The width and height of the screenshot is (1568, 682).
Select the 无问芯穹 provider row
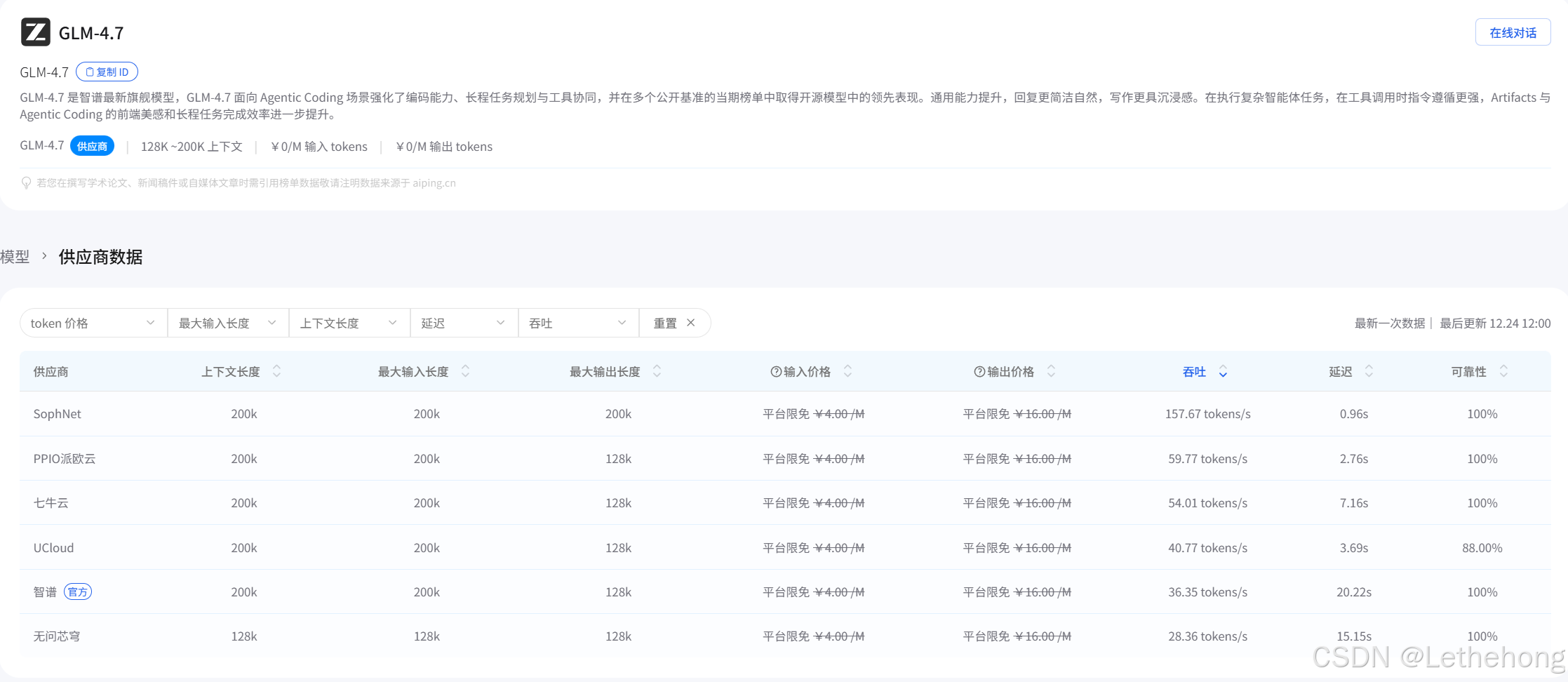[x=785, y=636]
